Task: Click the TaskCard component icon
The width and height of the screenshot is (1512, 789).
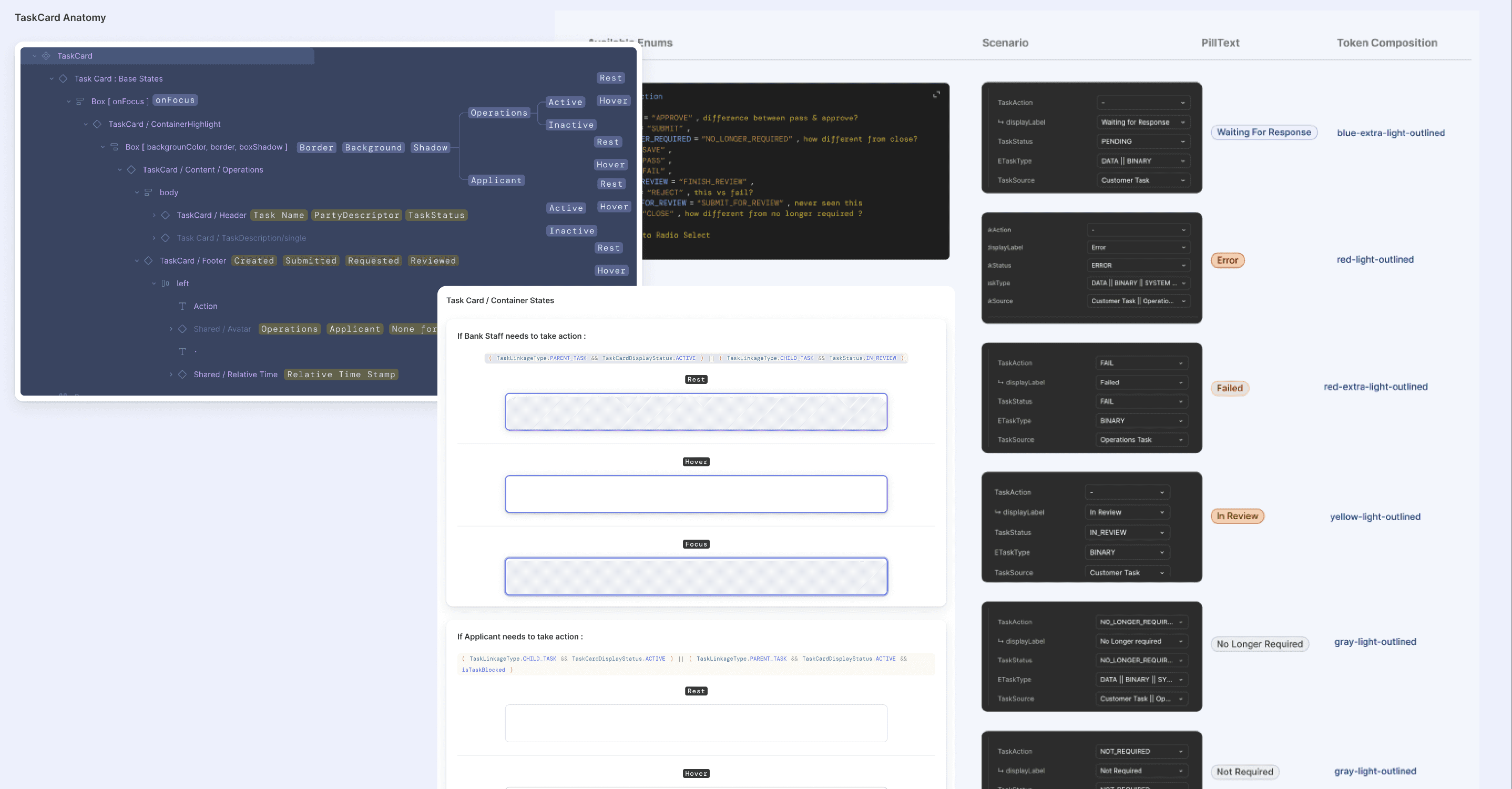Action: pyautogui.click(x=46, y=56)
